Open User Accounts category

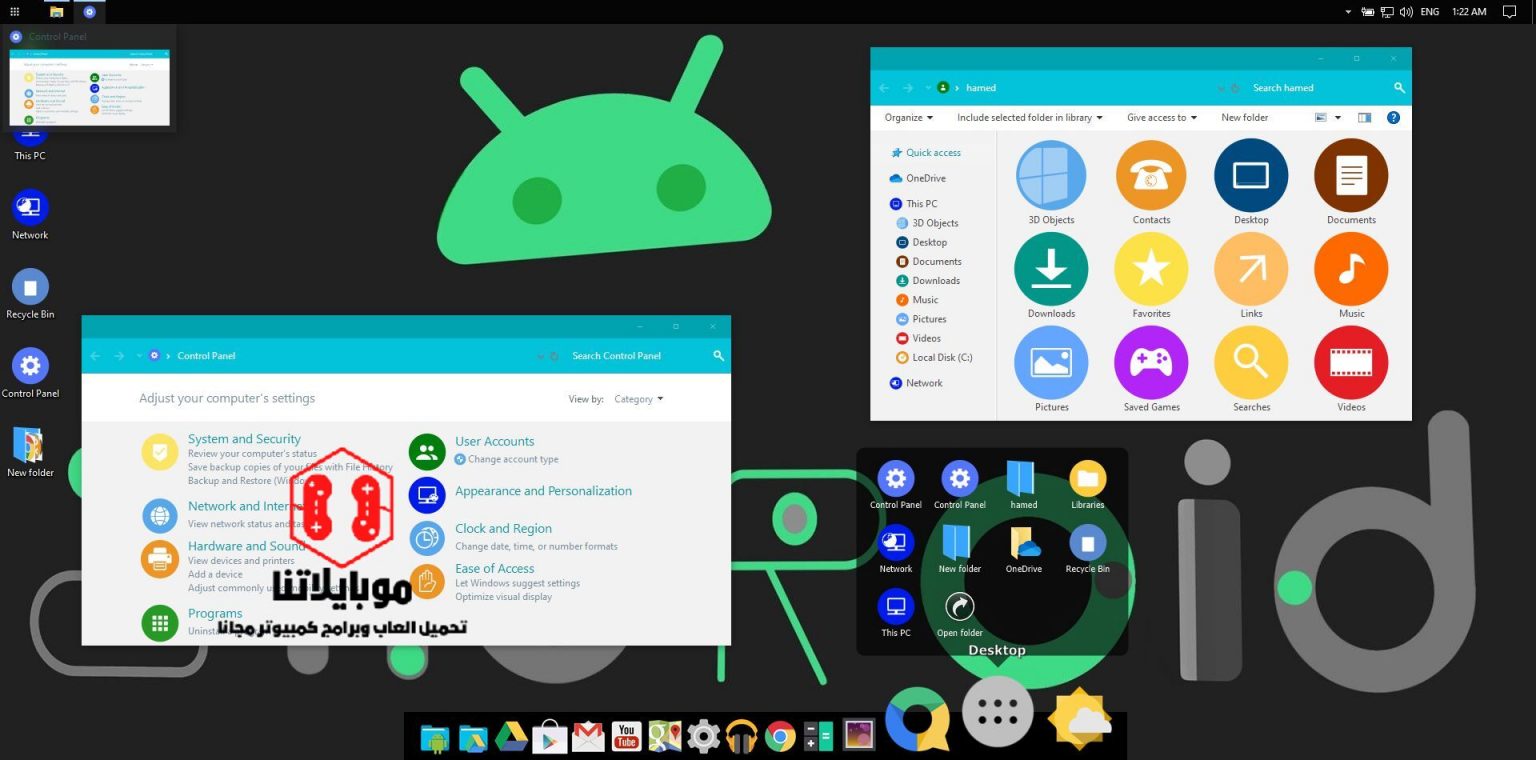coord(494,441)
